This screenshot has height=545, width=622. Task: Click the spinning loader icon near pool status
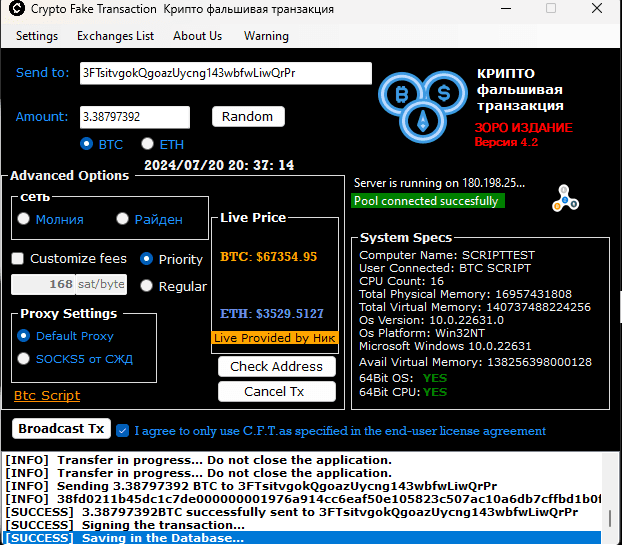point(565,198)
